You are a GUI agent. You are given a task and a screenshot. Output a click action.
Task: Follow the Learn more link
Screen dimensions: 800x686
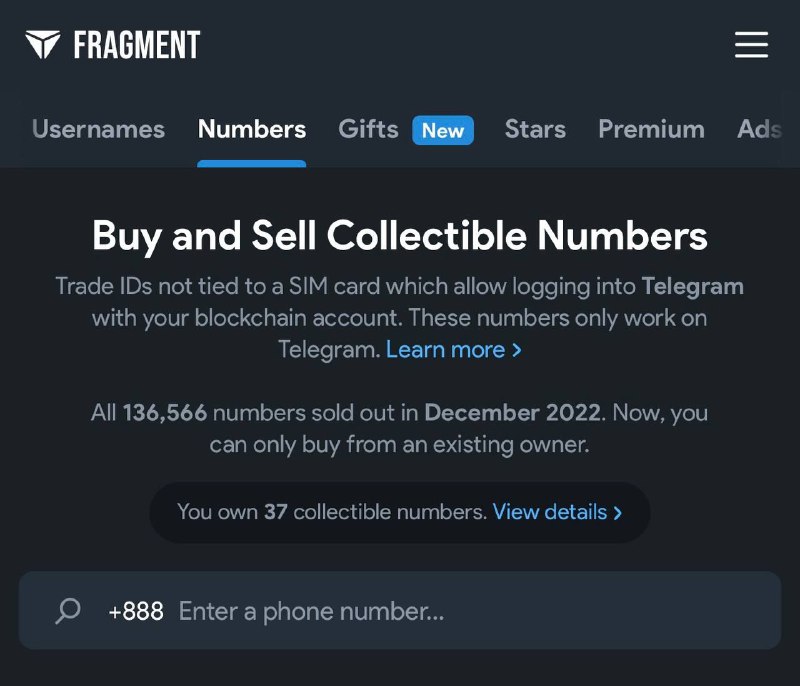pyautogui.click(x=445, y=350)
